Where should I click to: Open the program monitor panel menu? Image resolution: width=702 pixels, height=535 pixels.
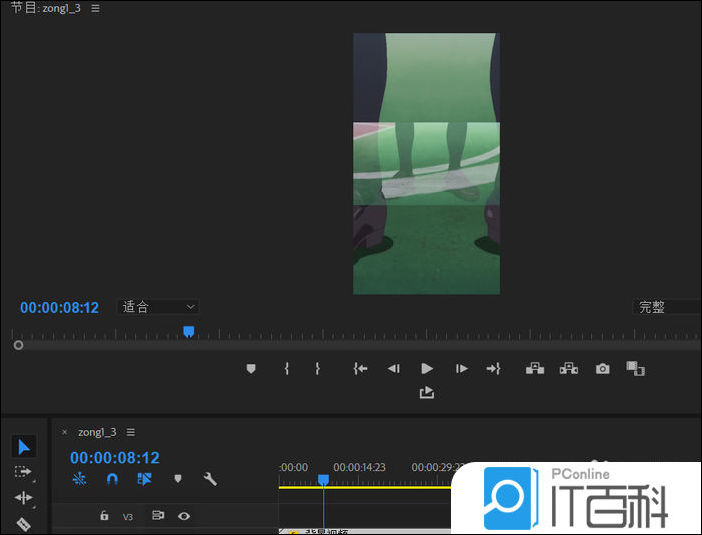(95, 8)
